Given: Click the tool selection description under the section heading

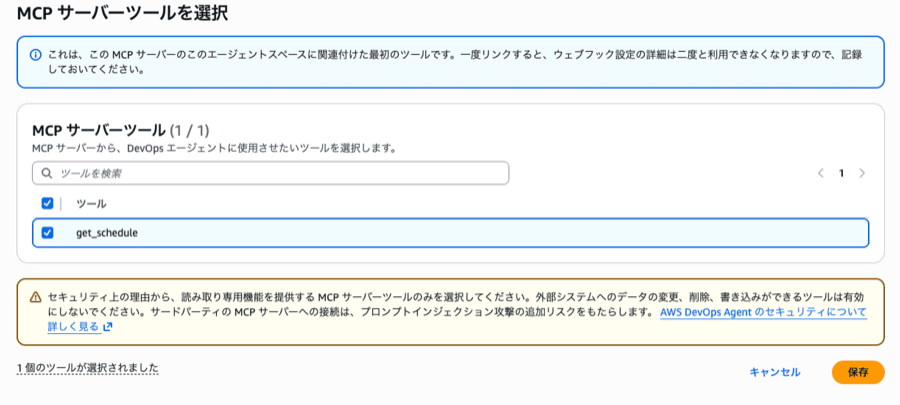Looking at the screenshot, I should (215, 148).
